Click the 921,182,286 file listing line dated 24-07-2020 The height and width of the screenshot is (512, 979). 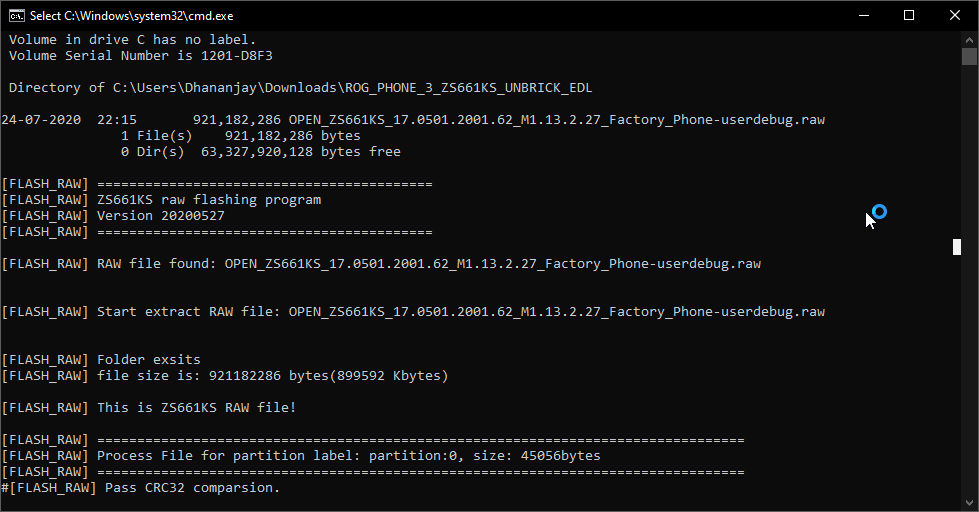click(x=413, y=120)
